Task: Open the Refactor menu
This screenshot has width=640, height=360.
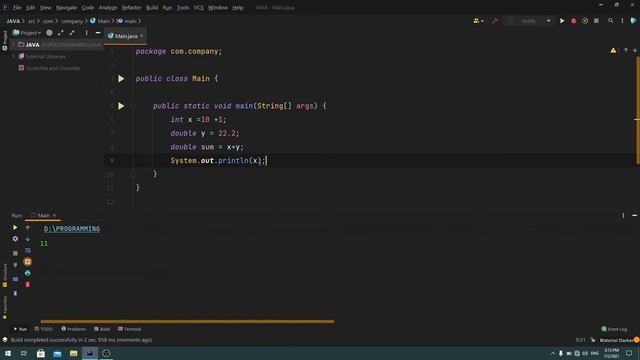Action: point(131,7)
